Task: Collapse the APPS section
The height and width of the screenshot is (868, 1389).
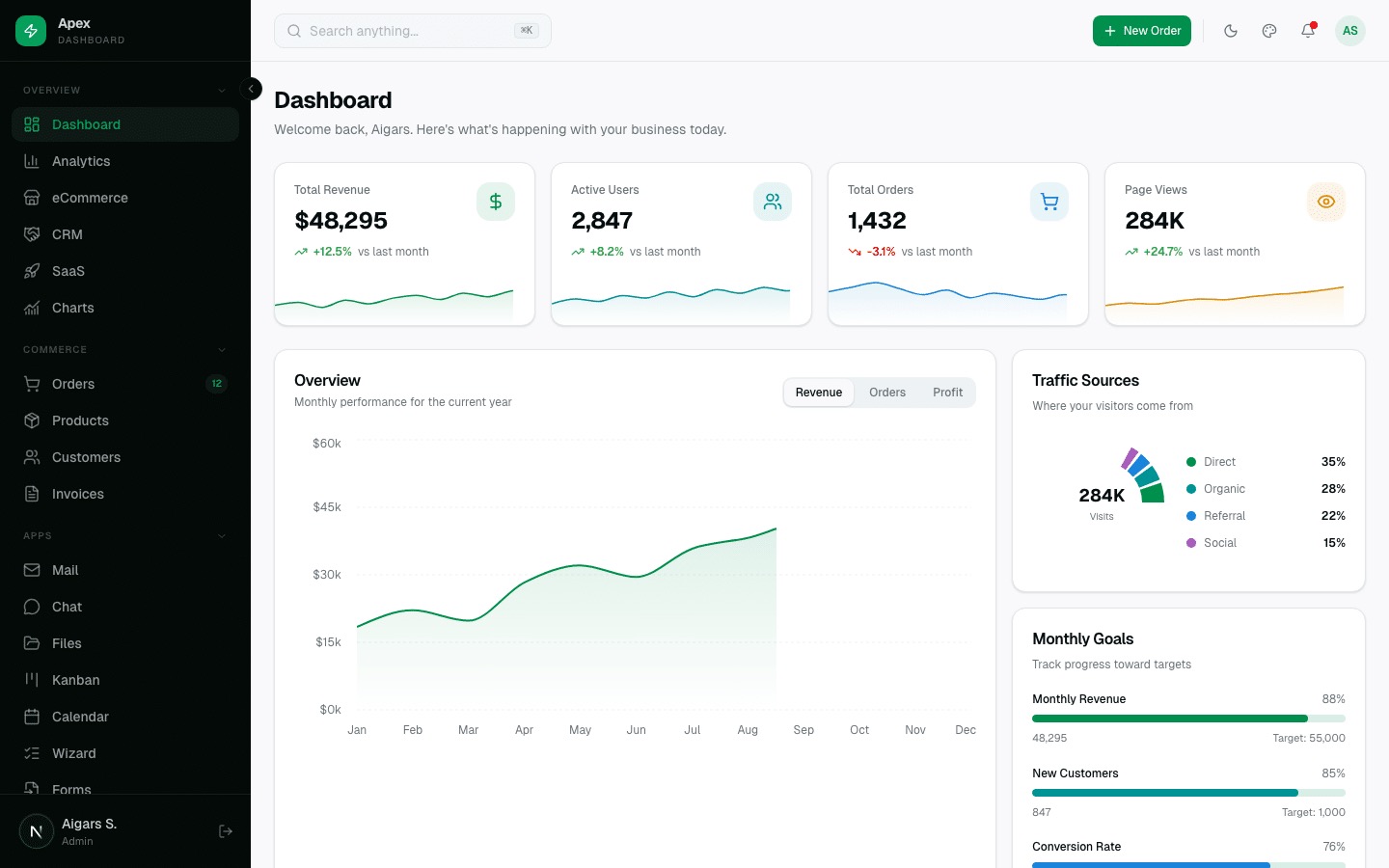Action: [222, 535]
